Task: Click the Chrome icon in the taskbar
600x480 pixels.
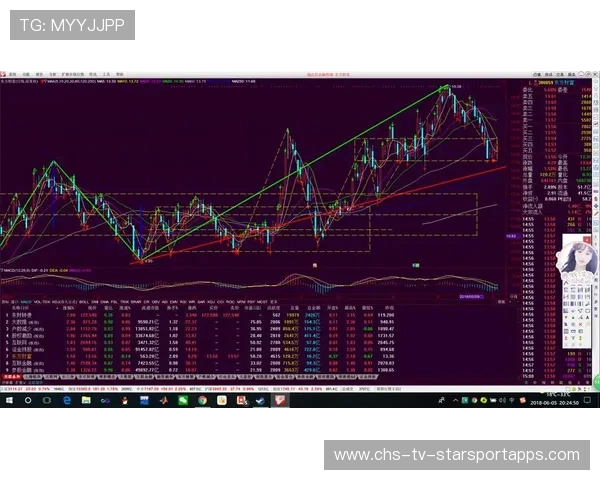Action: [202, 400]
